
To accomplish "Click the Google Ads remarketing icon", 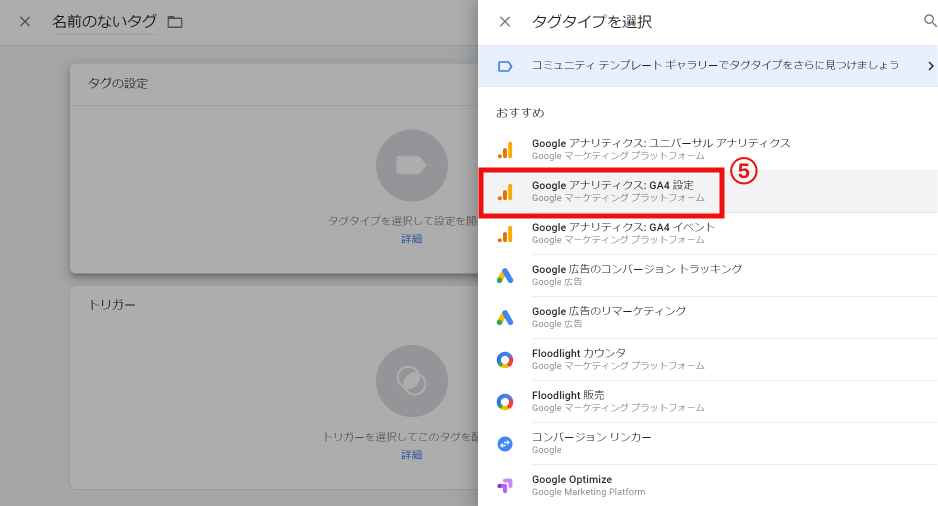I will 505,318.
